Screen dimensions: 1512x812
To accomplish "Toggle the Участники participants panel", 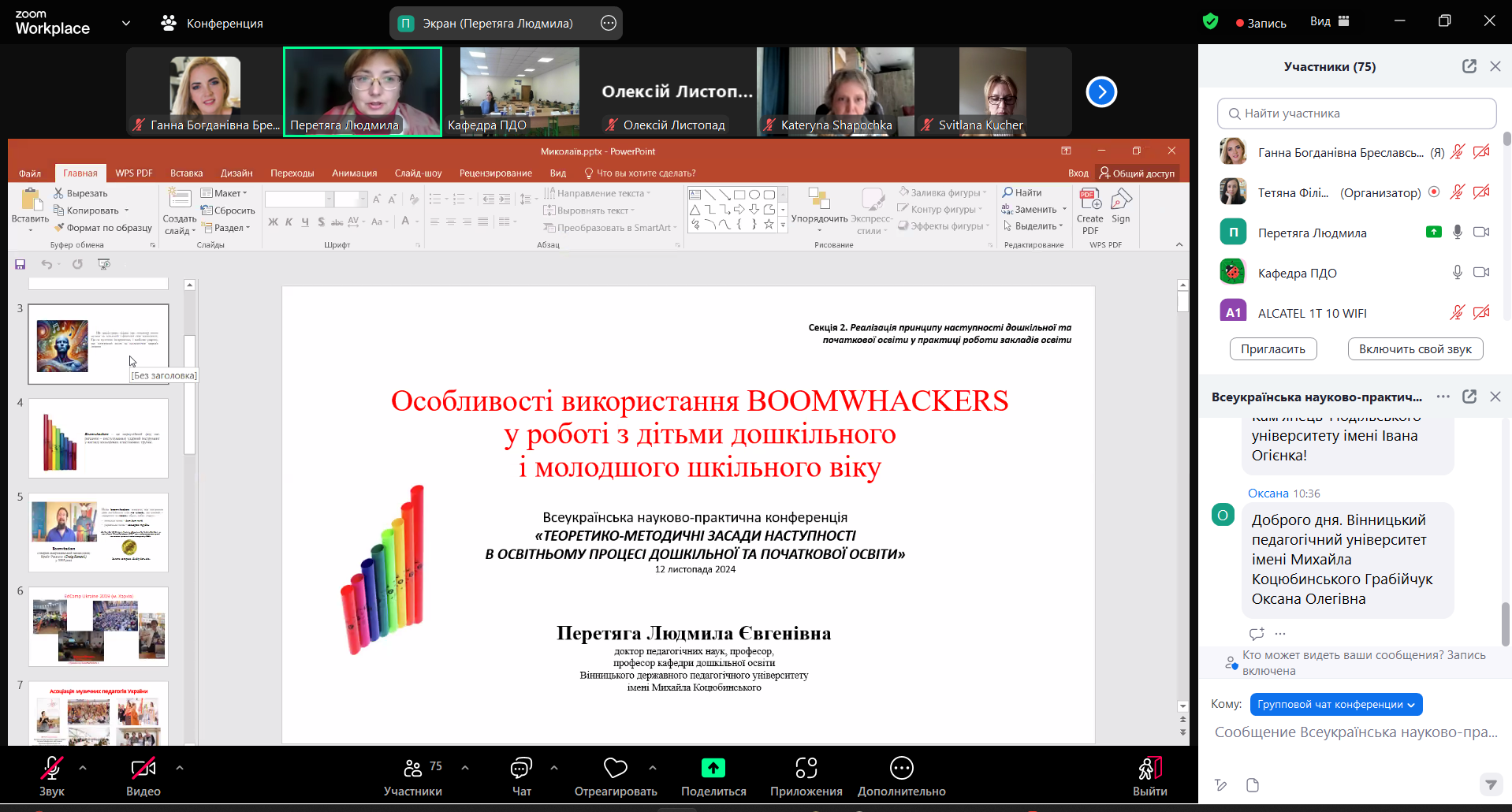I will [413, 769].
